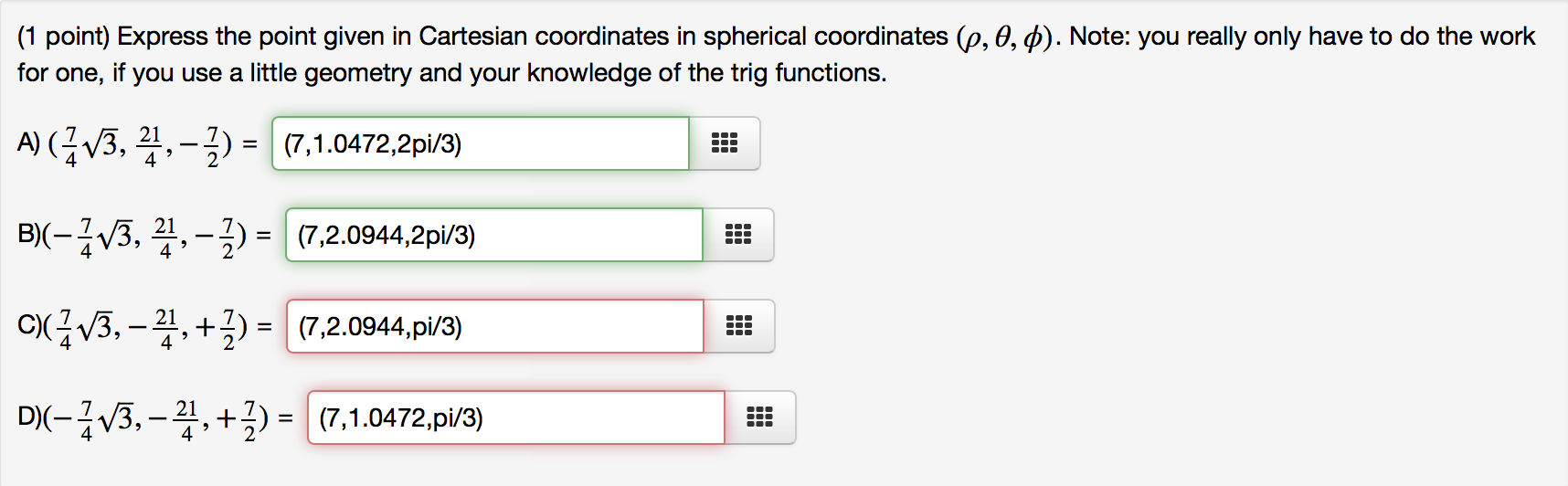The height and width of the screenshot is (486, 1568).
Task: Click the "(1 point)" text in problem statement
Action: (63, 37)
